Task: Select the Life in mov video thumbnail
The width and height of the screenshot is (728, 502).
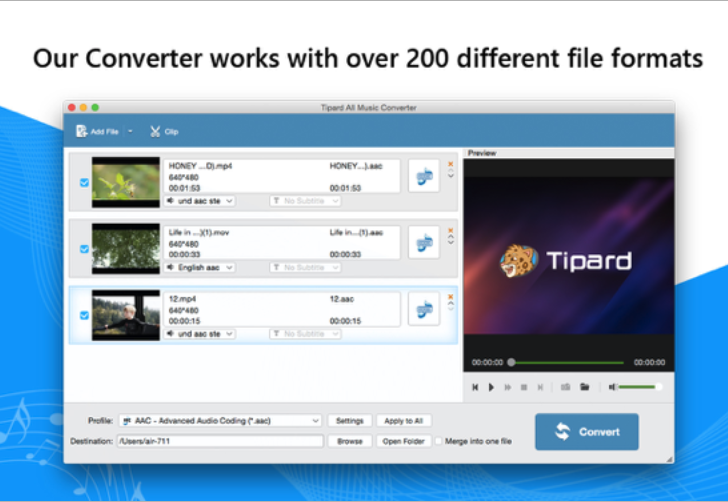Action: (x=126, y=248)
